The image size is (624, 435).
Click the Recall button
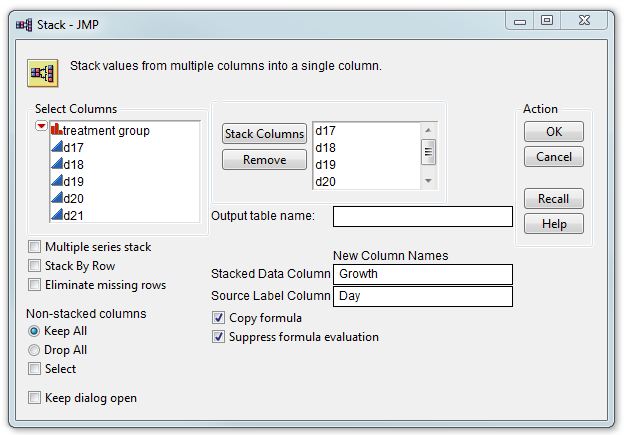[x=553, y=199]
